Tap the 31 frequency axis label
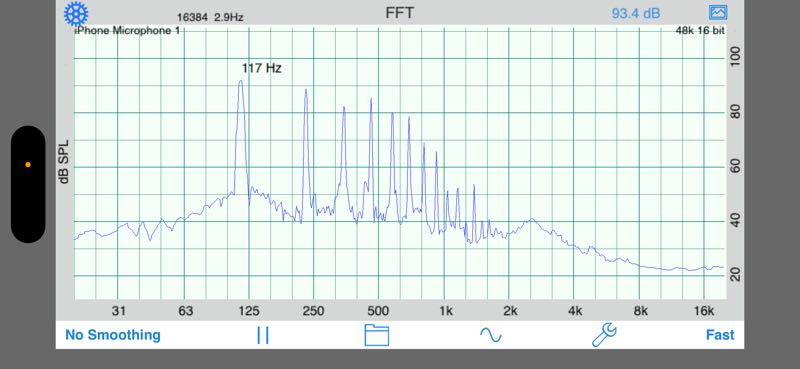Screen dimensions: 800x369 click(118, 311)
